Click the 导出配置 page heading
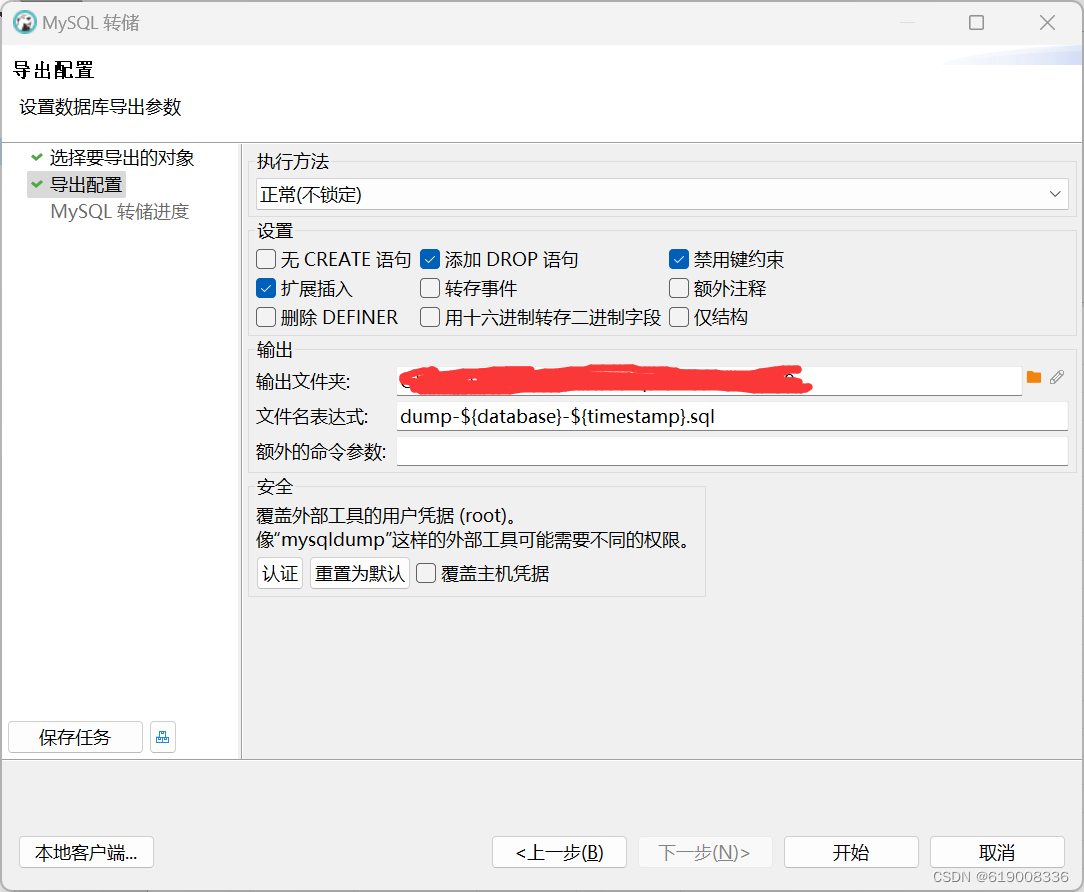The height and width of the screenshot is (892, 1084). [53, 70]
